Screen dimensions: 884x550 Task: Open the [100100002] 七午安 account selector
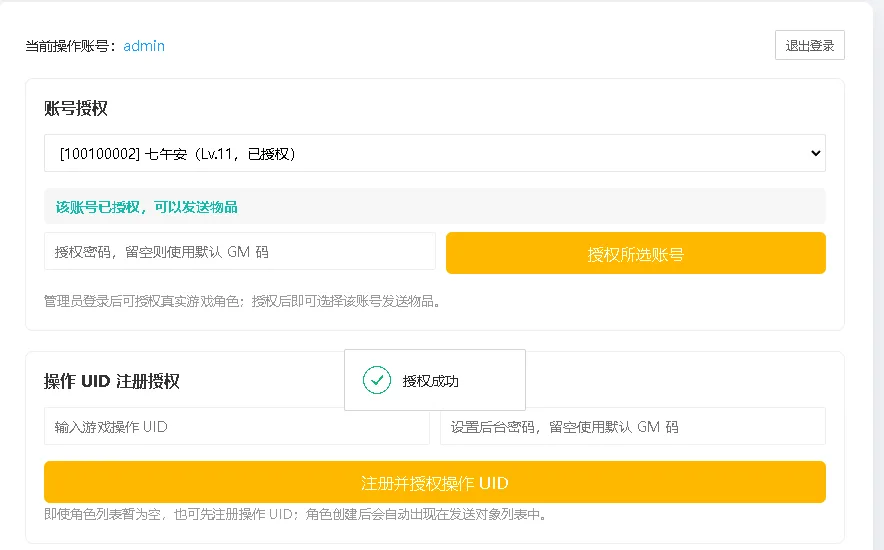[x=435, y=153]
